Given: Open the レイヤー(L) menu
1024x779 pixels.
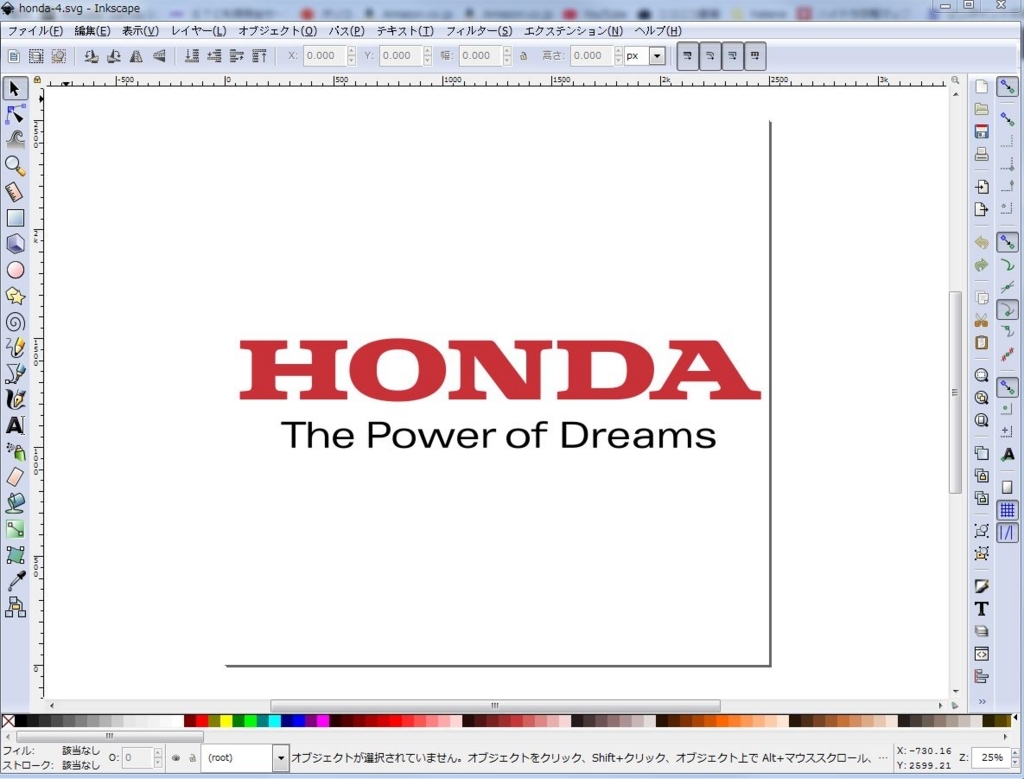Looking at the screenshot, I should click(x=199, y=31).
